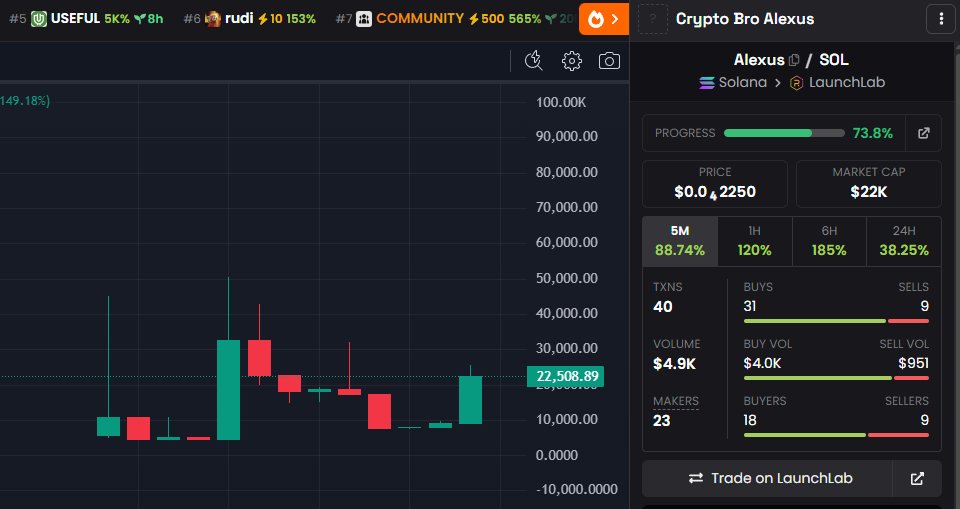Select the 24H timeframe tab

pos(904,241)
